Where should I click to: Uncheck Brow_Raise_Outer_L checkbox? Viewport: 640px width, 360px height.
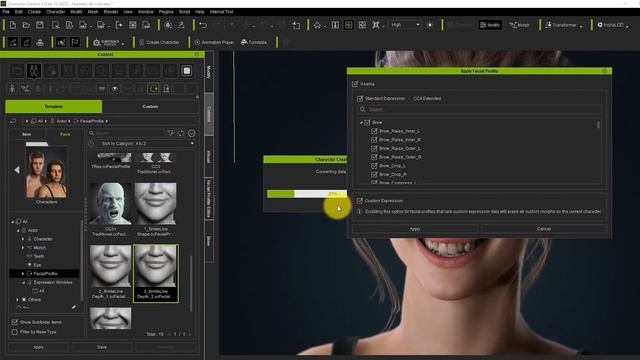[x=374, y=148]
